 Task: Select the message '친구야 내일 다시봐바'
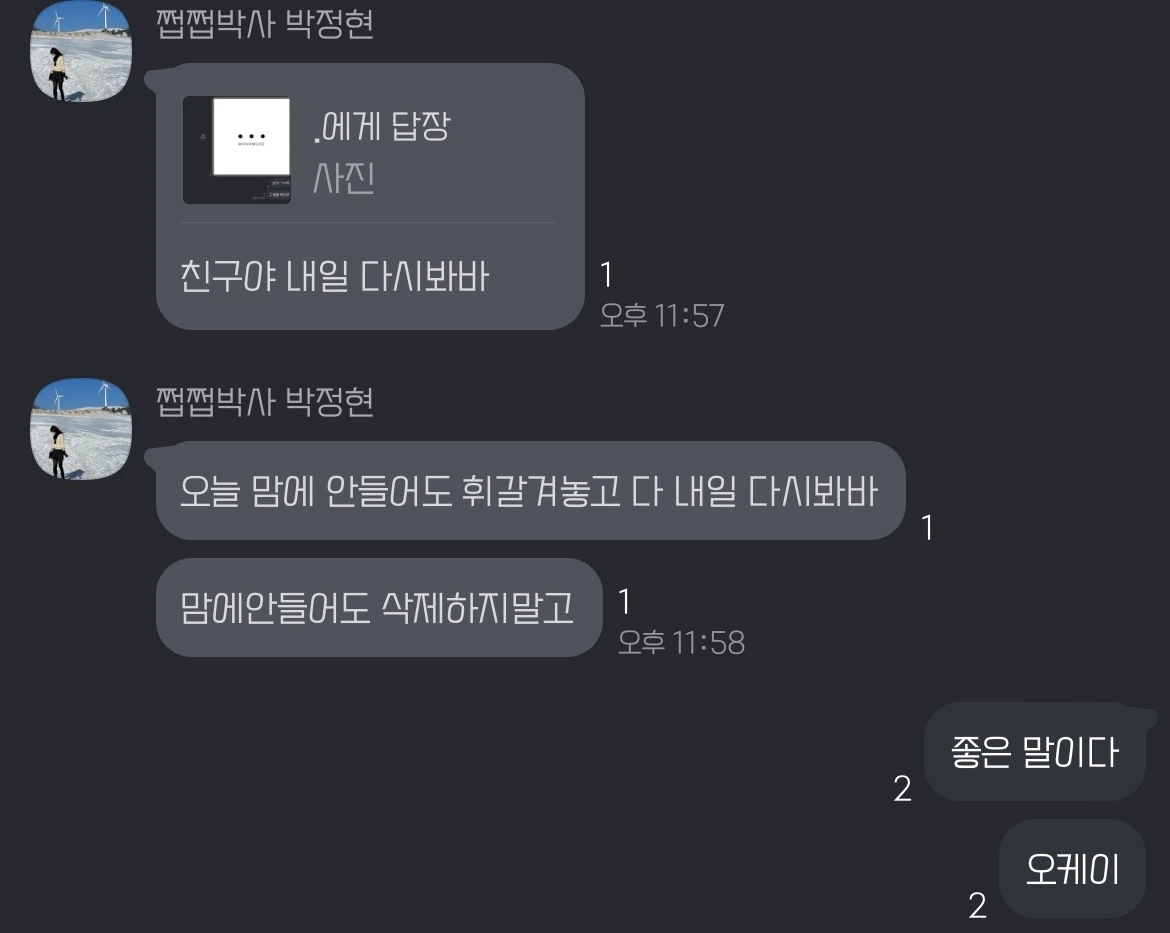[x=334, y=277]
